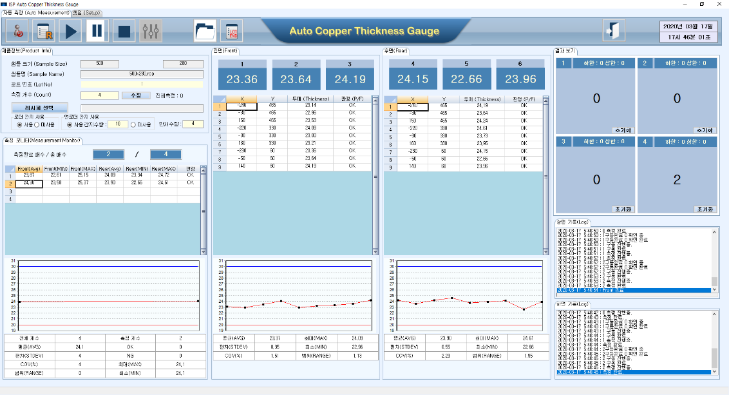Select unused radio in continuous detection group
Image resolution: width=729 pixels, height=395 pixels.
(x=133, y=125)
